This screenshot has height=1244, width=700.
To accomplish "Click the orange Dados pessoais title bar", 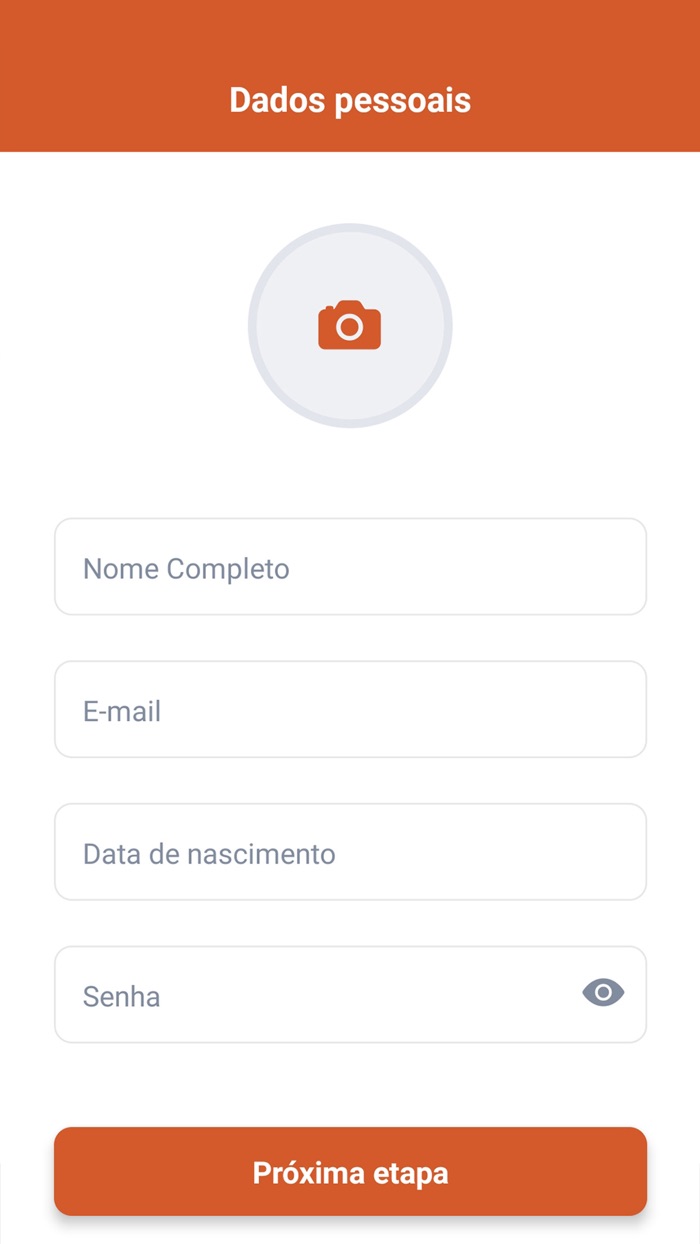I will click(x=349, y=100).
